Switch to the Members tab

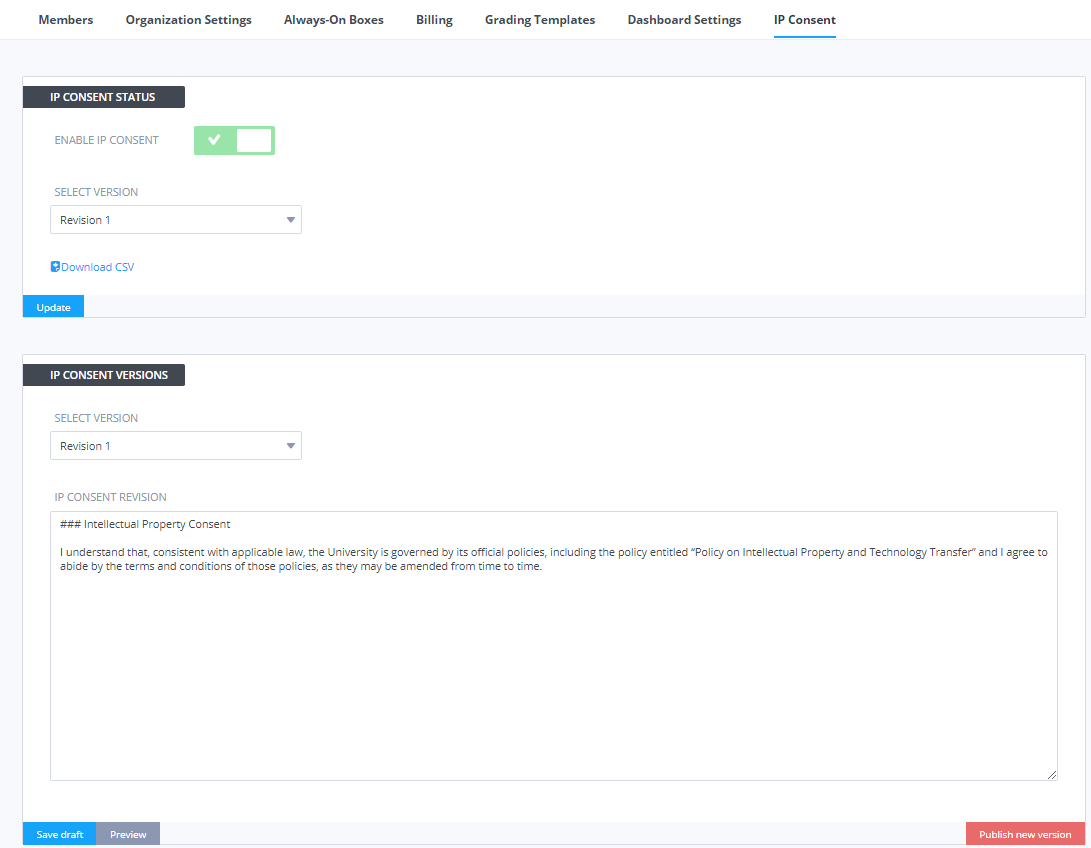point(66,20)
